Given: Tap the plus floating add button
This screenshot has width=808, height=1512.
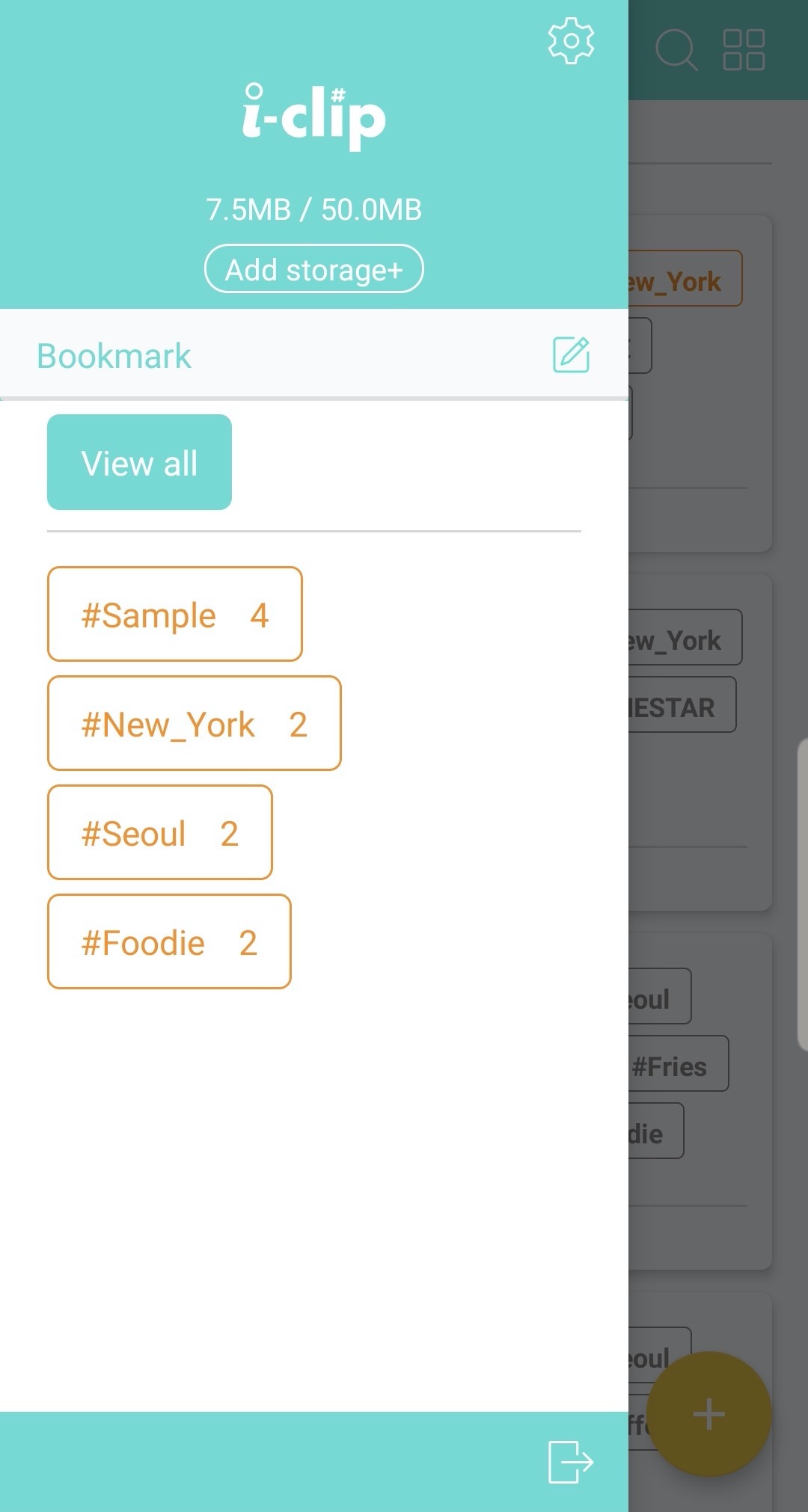Looking at the screenshot, I should (x=708, y=1414).
